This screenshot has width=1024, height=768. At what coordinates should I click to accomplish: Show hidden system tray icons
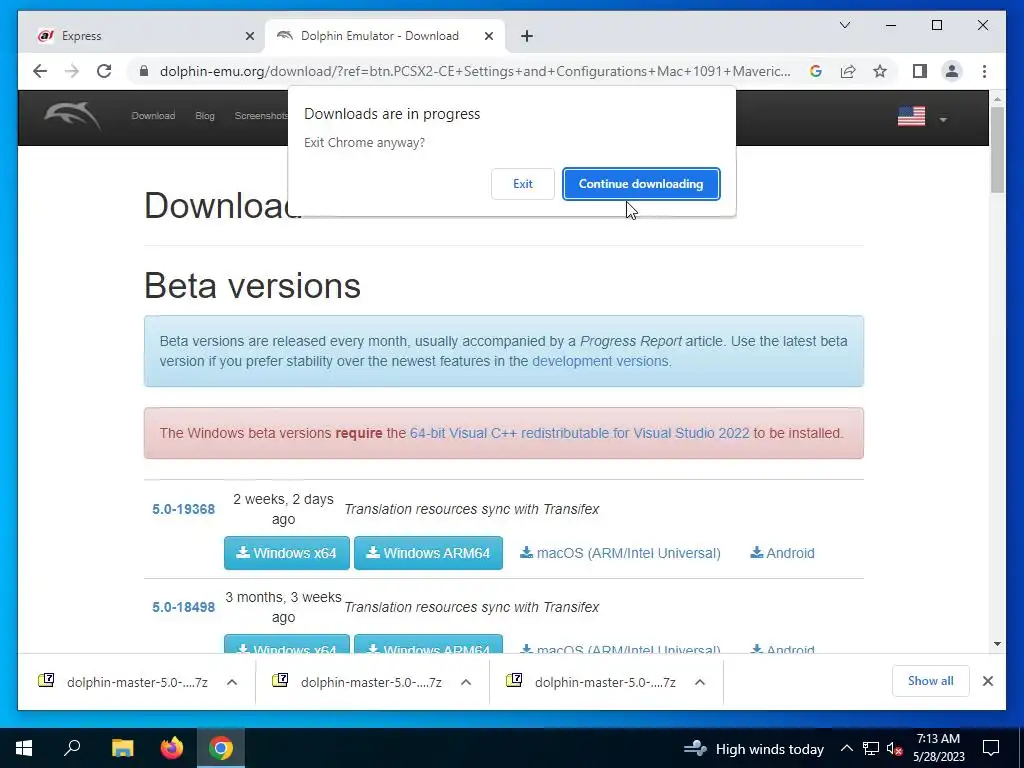(846, 748)
